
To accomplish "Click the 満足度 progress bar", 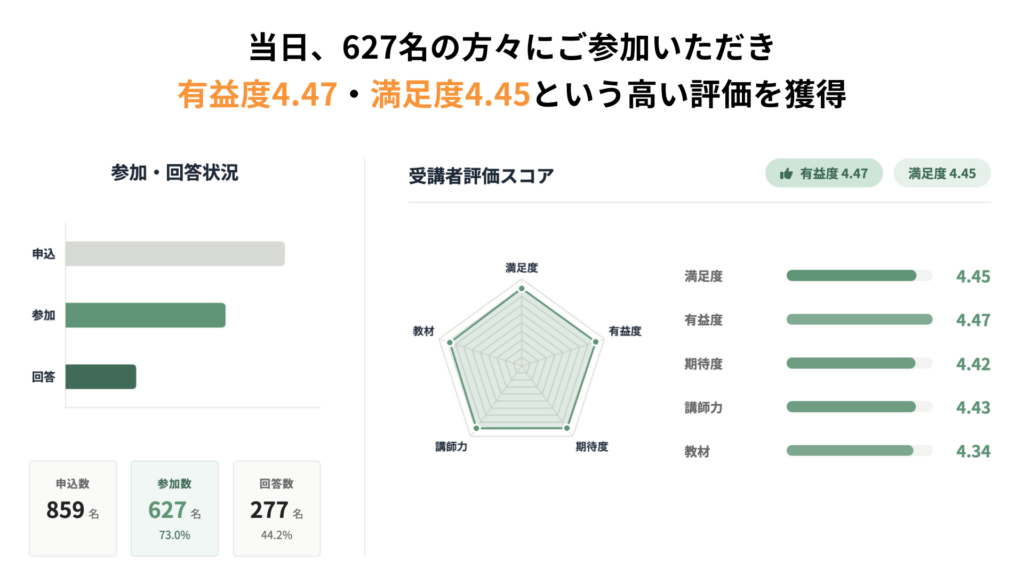I will [858, 276].
